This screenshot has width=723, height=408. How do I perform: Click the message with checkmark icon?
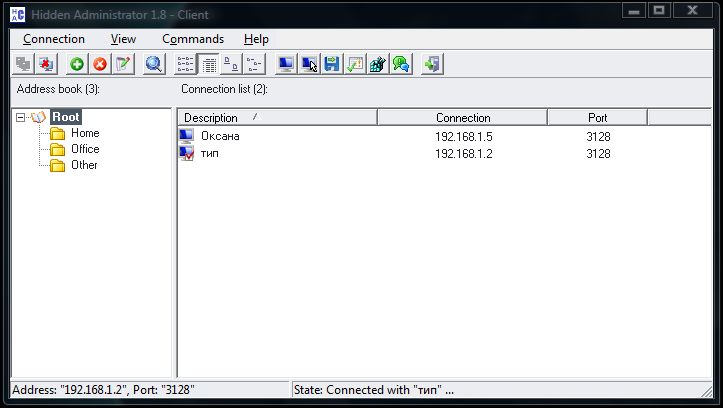pyautogui.click(x=355, y=64)
